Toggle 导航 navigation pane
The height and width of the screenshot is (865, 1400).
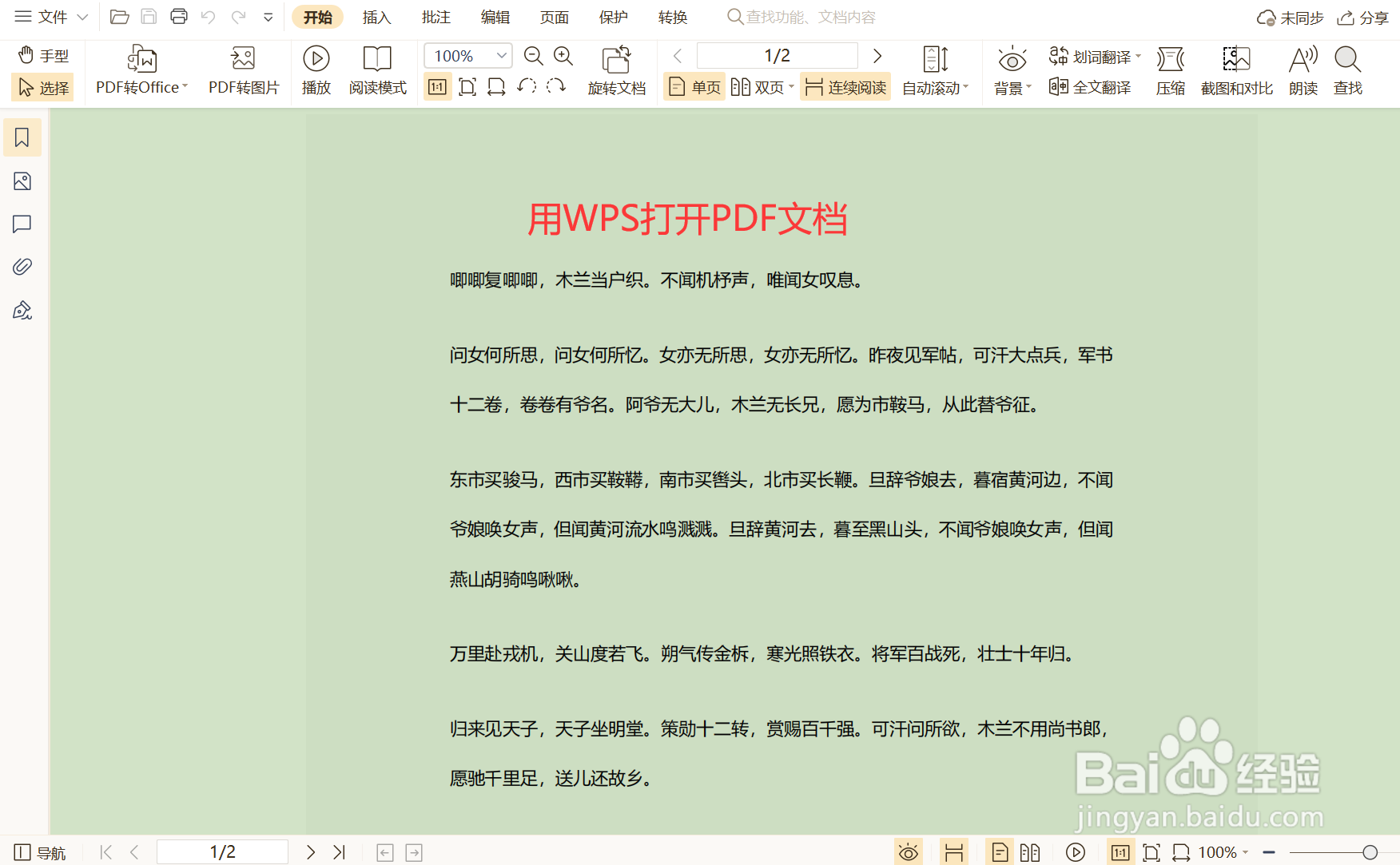[x=40, y=852]
